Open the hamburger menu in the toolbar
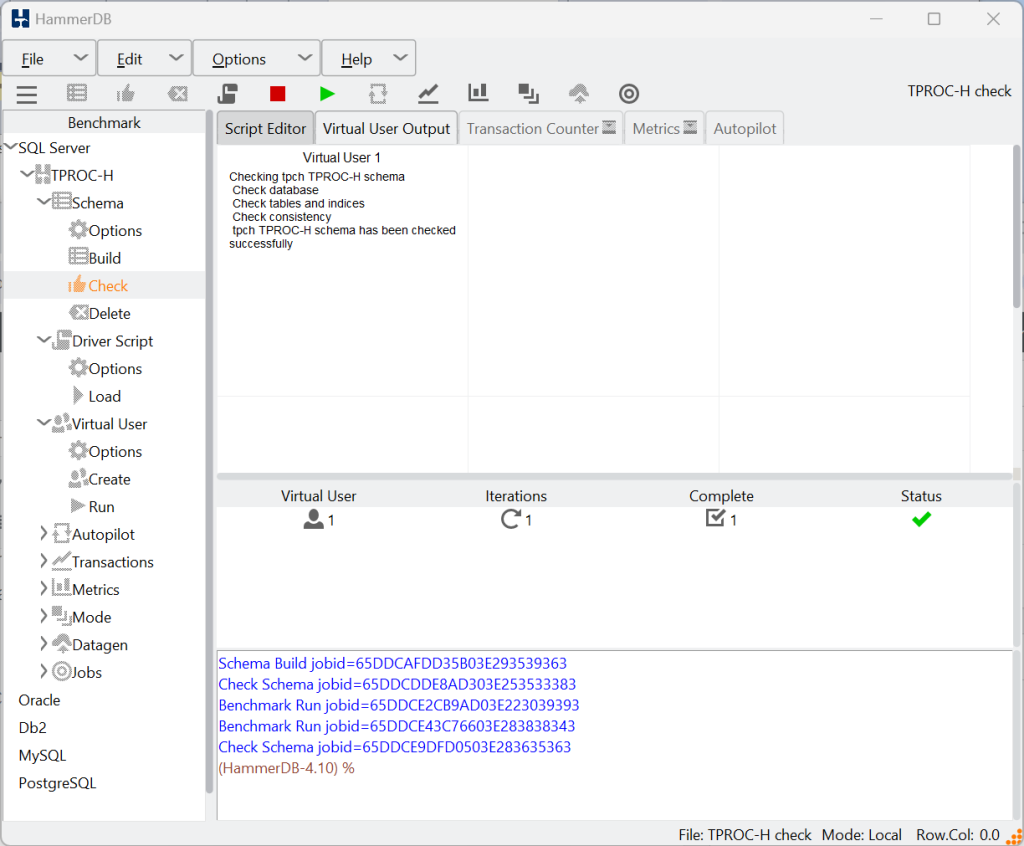 [x=27, y=95]
